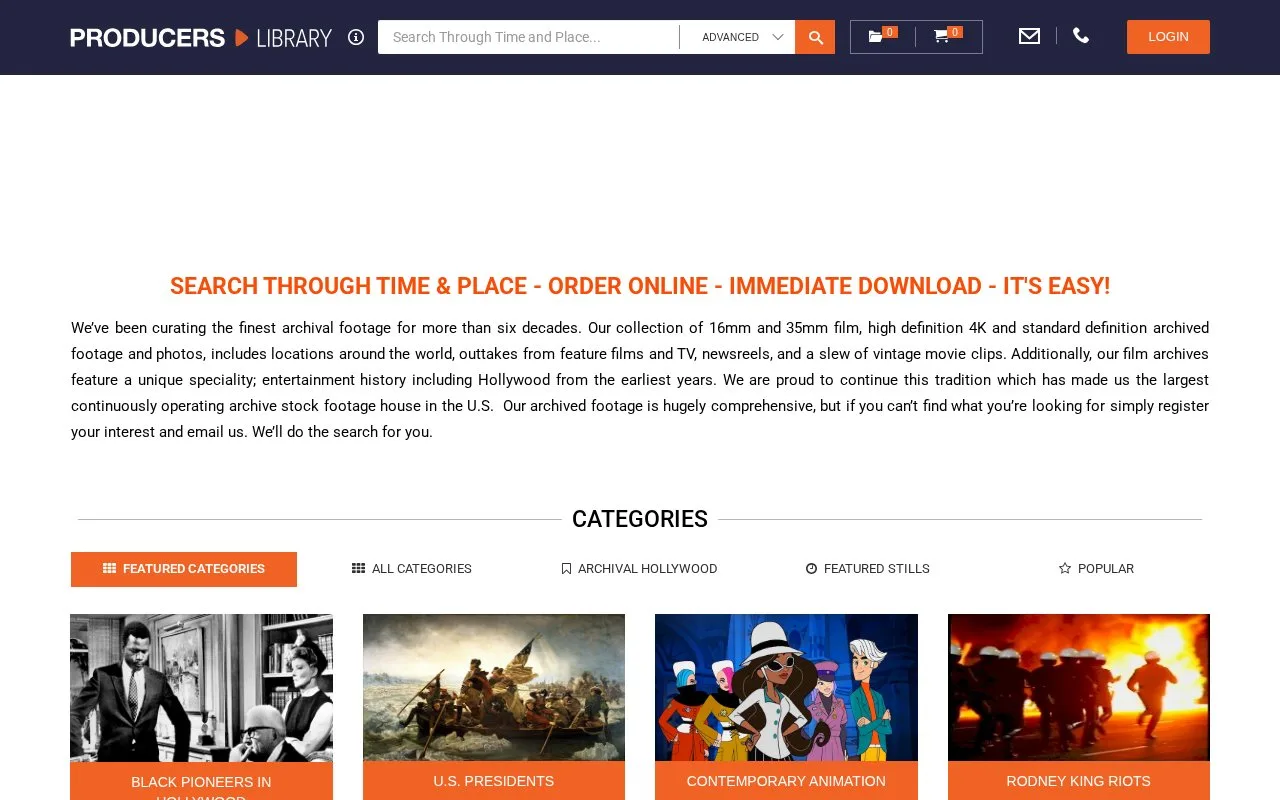Switch to the All Categories tab

pos(412,569)
